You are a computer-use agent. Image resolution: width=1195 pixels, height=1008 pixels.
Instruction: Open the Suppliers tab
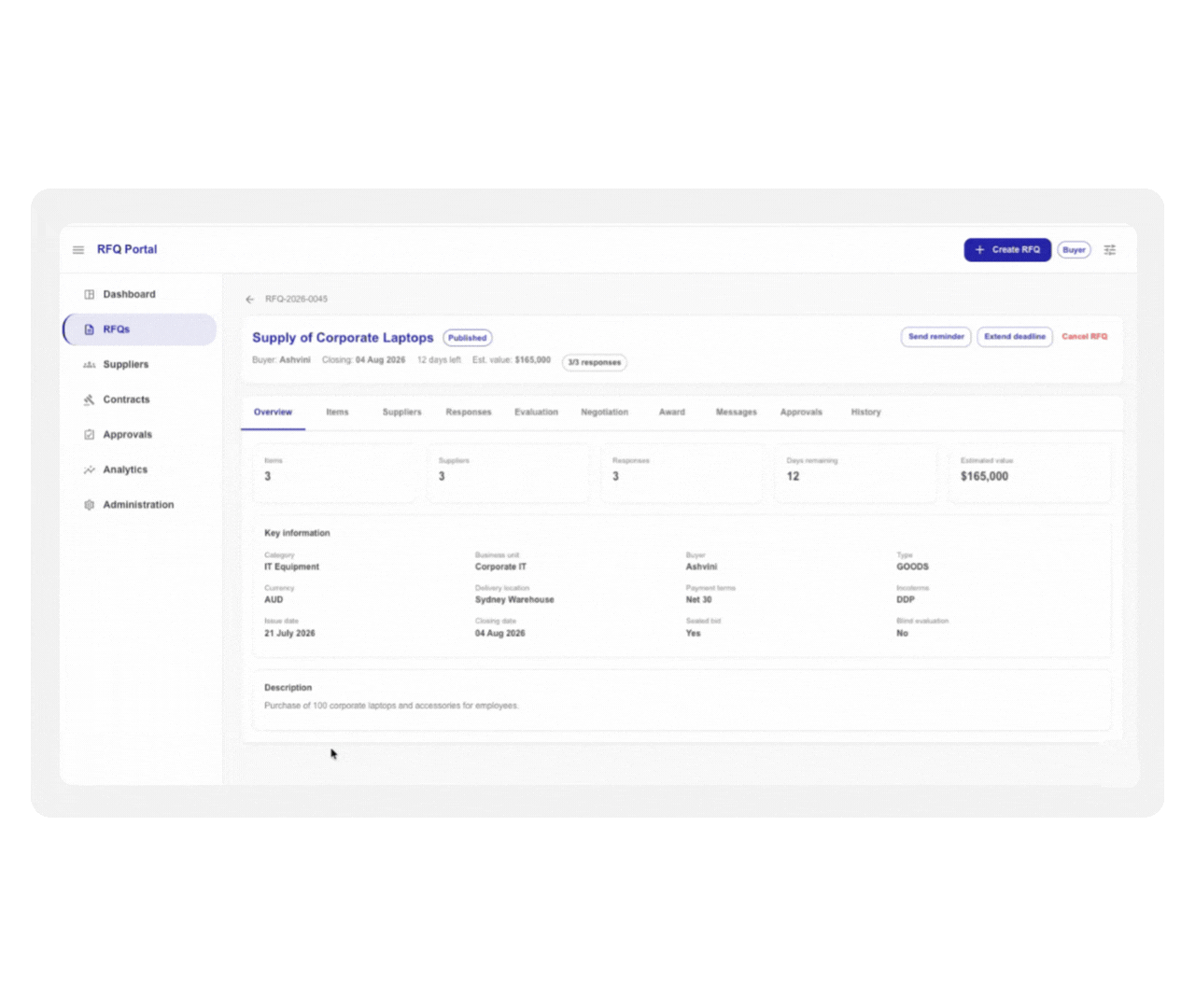tap(402, 413)
